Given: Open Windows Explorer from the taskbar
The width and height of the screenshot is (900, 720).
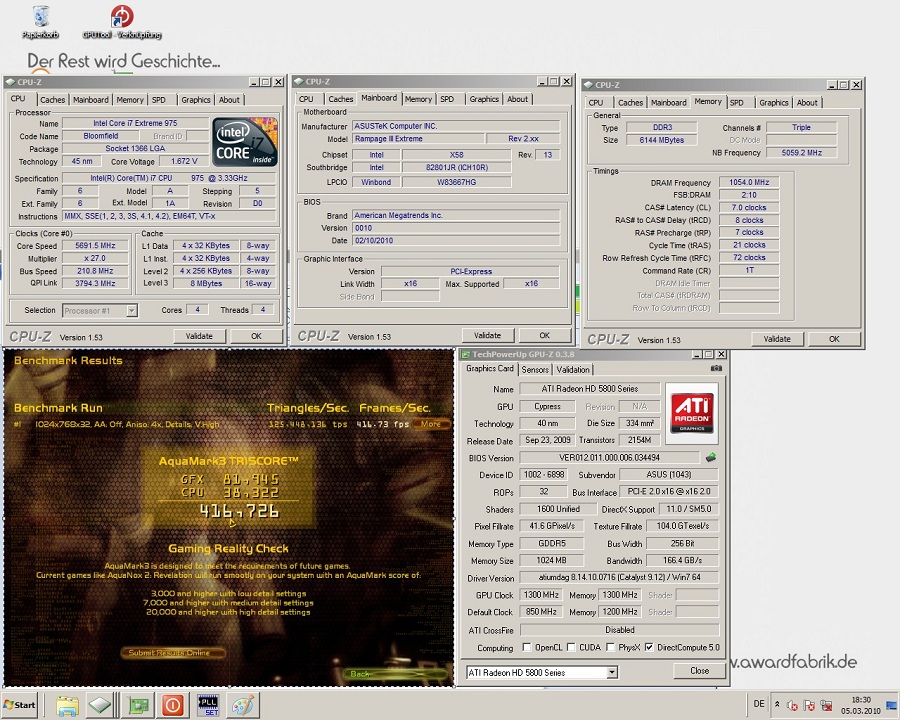Looking at the screenshot, I should [x=67, y=705].
